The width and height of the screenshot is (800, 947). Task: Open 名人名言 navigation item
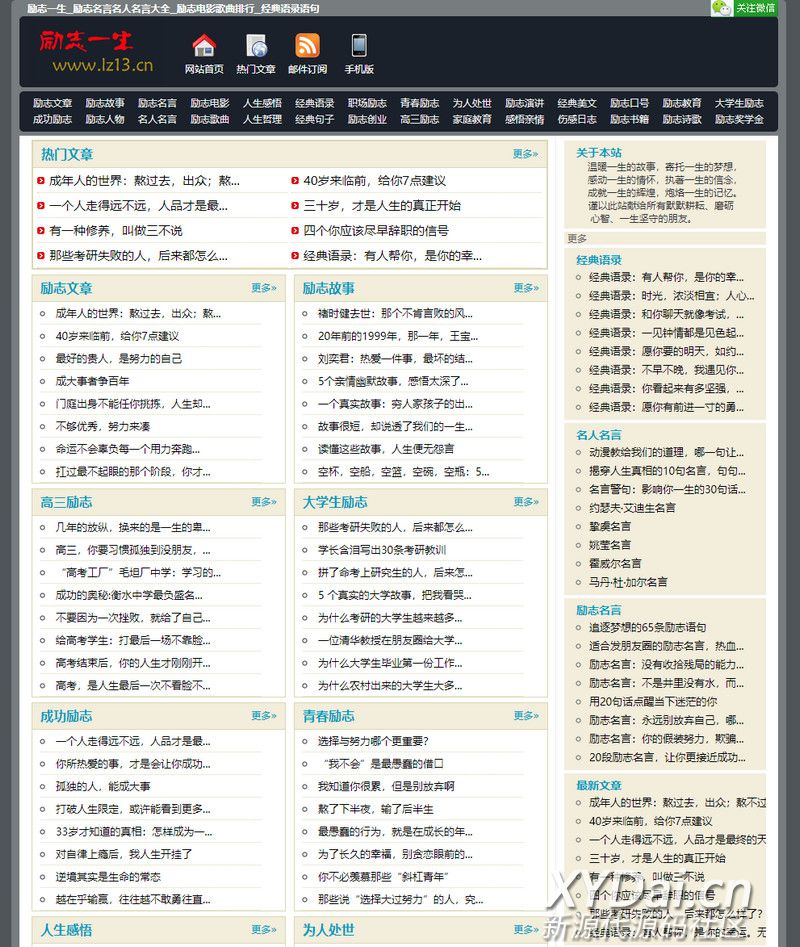[158, 120]
